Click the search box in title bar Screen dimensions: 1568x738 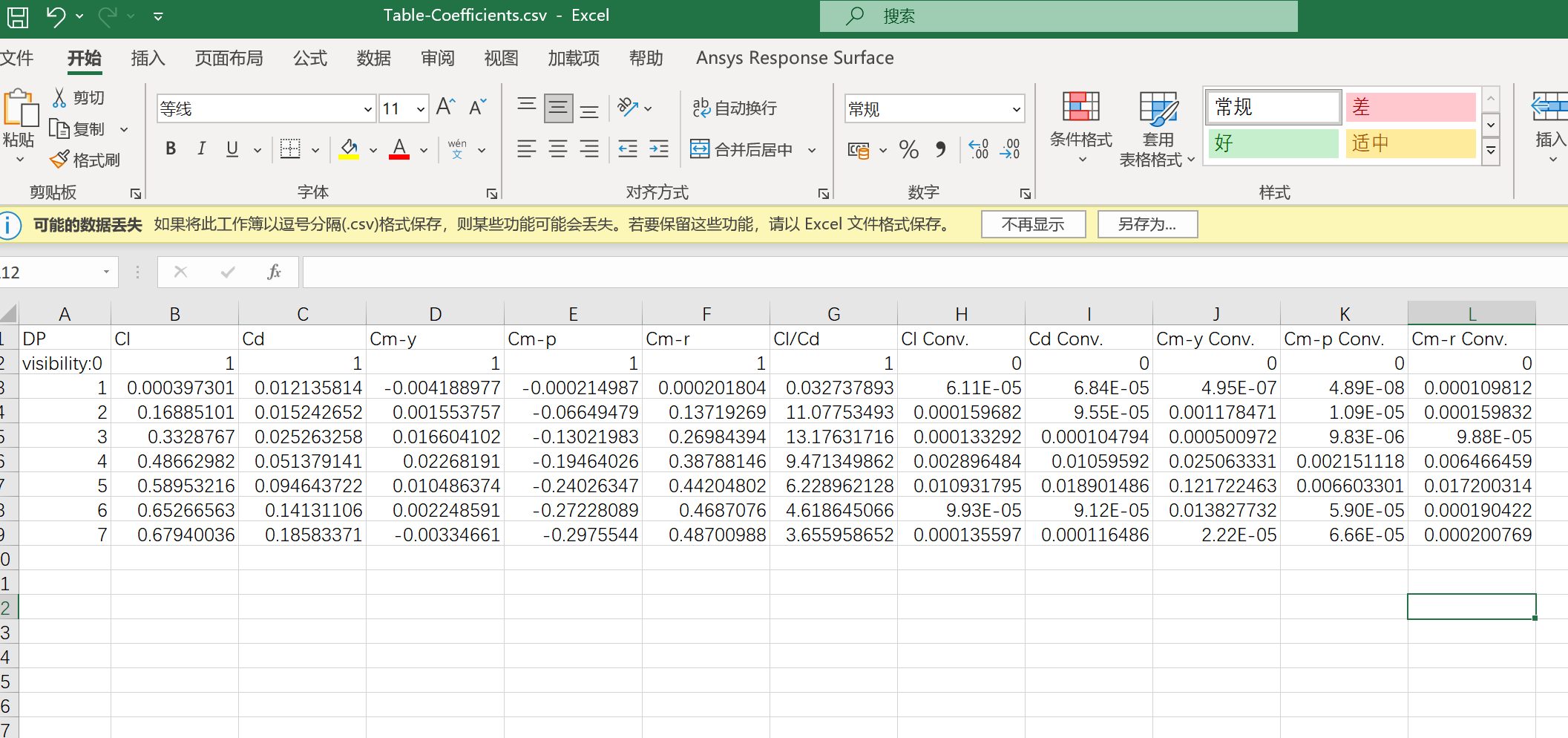1059,16
